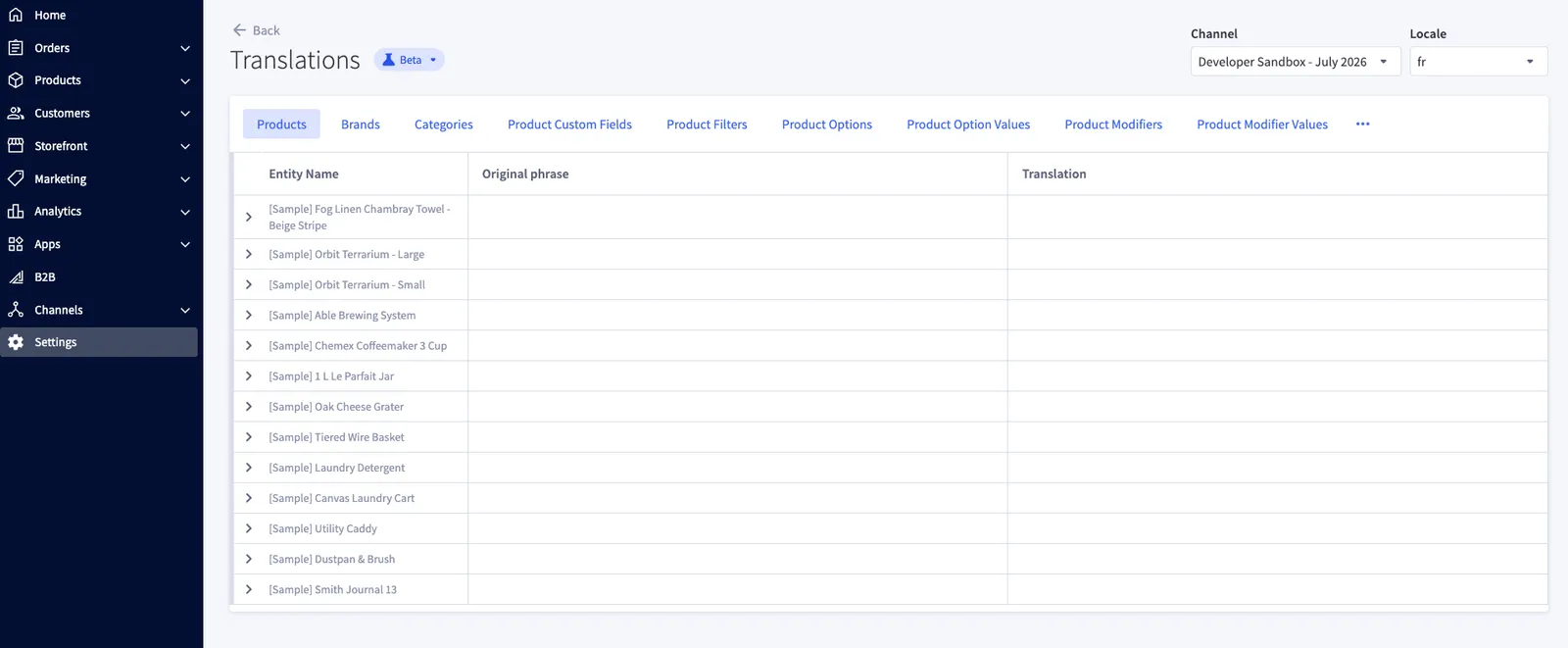Image resolution: width=1568 pixels, height=648 pixels.
Task: Click the Customers people icon
Action: click(16, 113)
